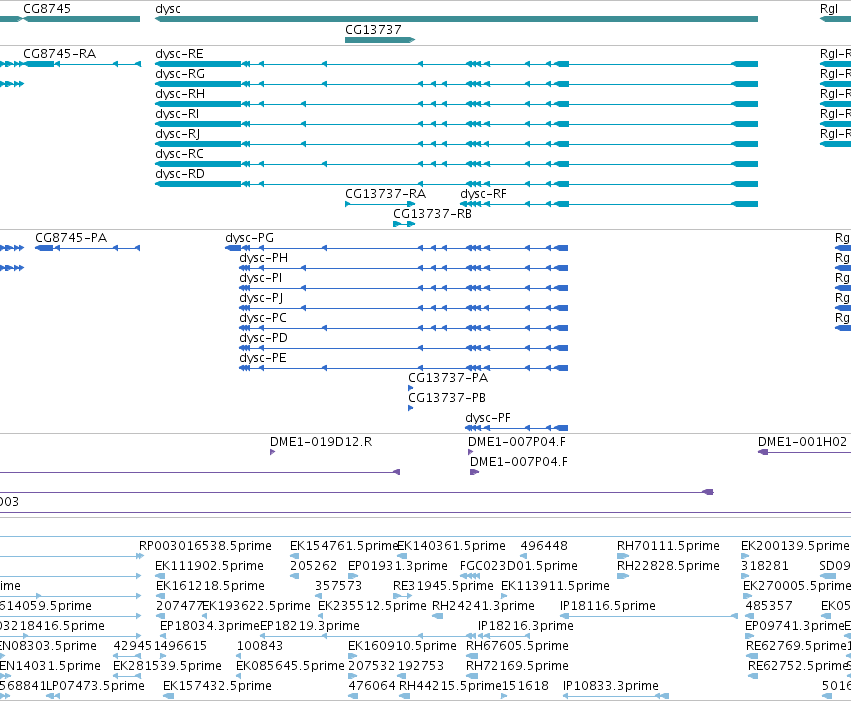
Task: Click EST EK193622.5prime
Action: (x=205, y=616)
